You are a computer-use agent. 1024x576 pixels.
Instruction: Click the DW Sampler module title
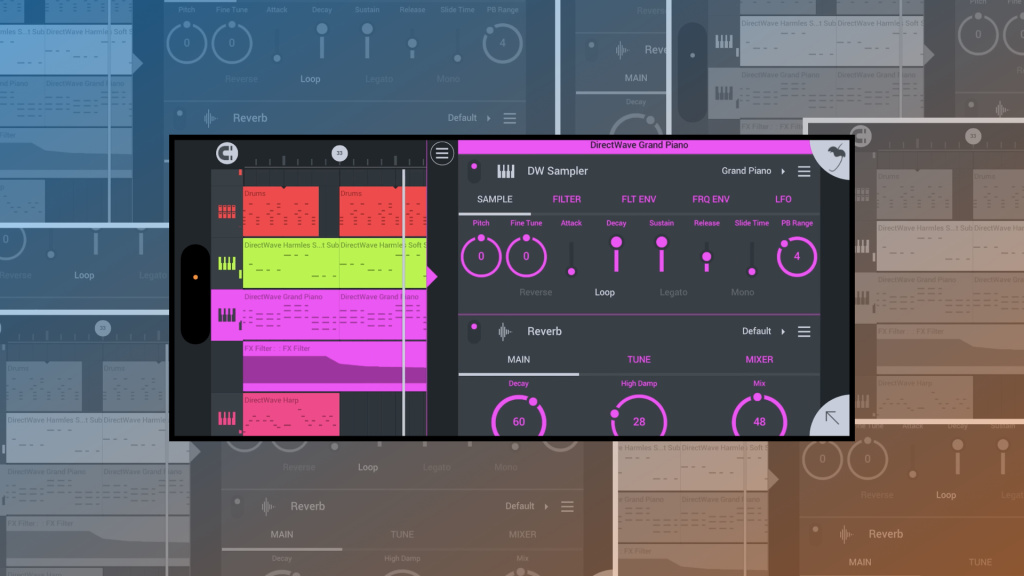coord(557,171)
